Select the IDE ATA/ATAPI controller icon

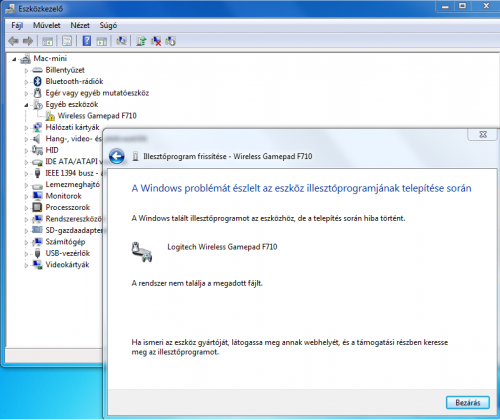tap(37, 162)
